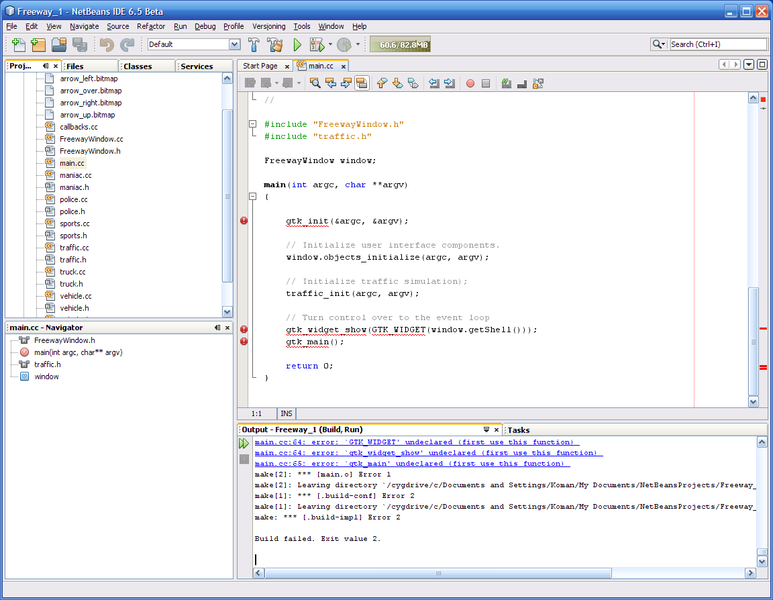This screenshot has height=600, width=773.
Task: Click the last editor toolbar icon after Uncomment
Action: [x=538, y=83]
